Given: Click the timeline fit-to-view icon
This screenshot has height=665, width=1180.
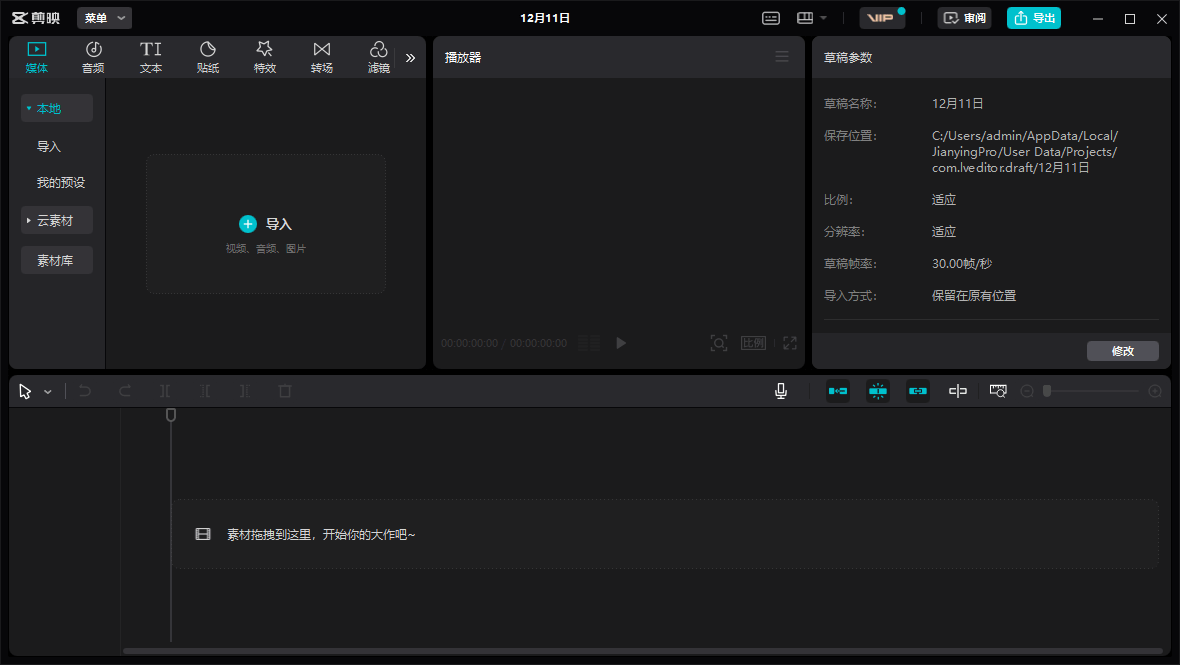Looking at the screenshot, I should pyautogui.click(x=998, y=391).
